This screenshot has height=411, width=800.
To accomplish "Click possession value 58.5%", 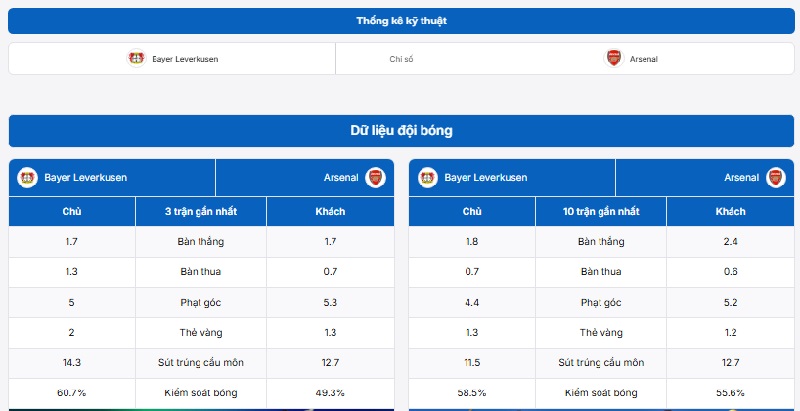I will click(472, 393).
